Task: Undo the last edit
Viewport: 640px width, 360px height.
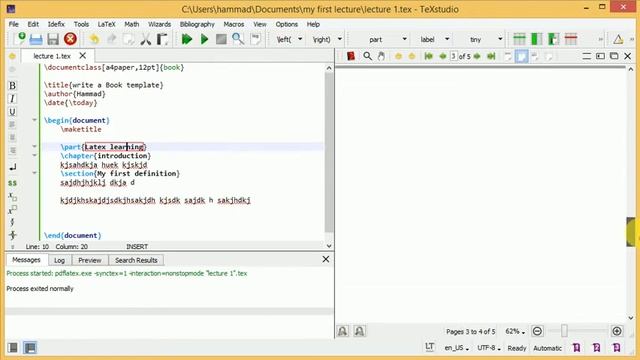Action: [94, 39]
